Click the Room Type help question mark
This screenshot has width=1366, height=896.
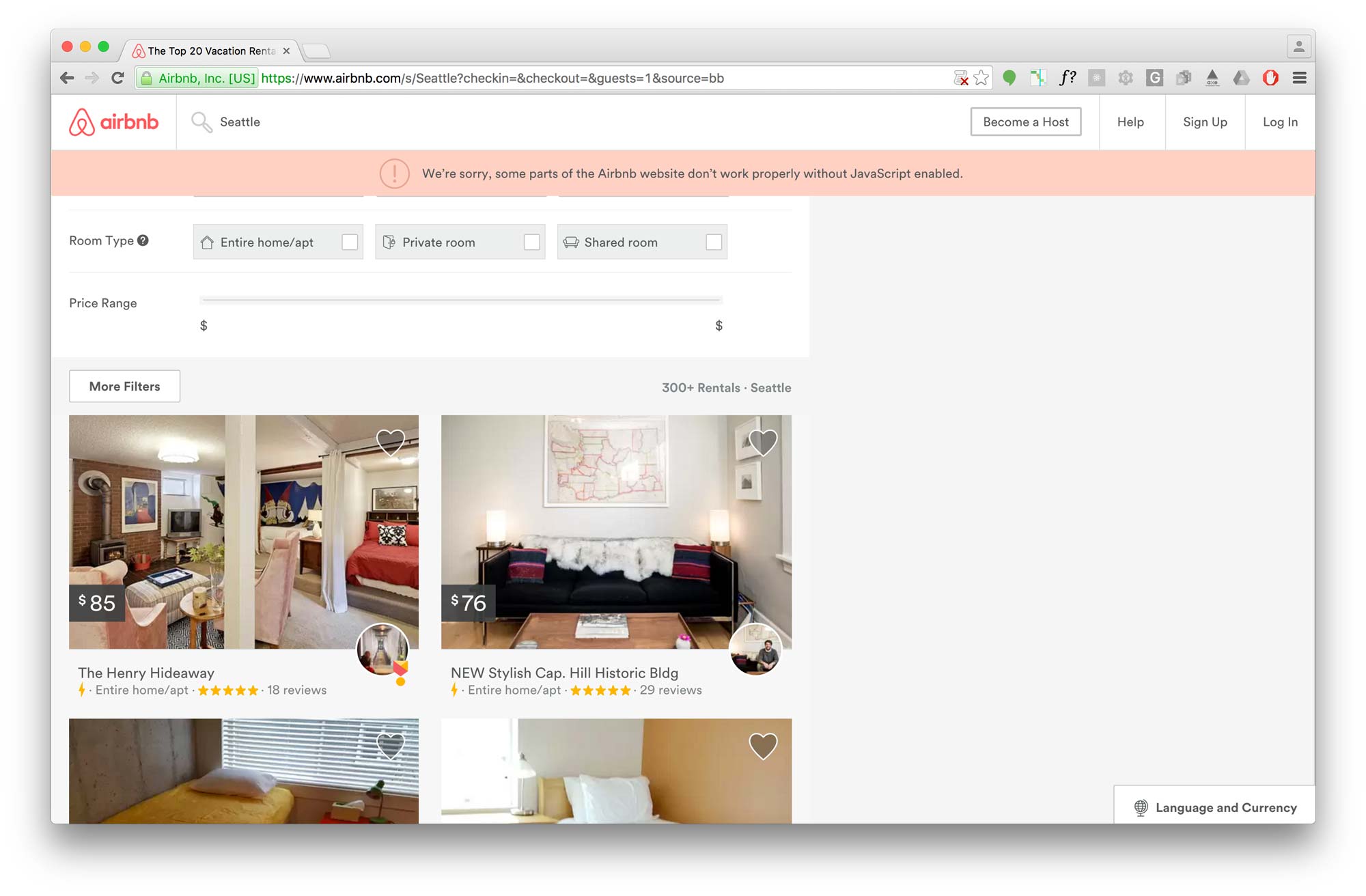tap(143, 239)
